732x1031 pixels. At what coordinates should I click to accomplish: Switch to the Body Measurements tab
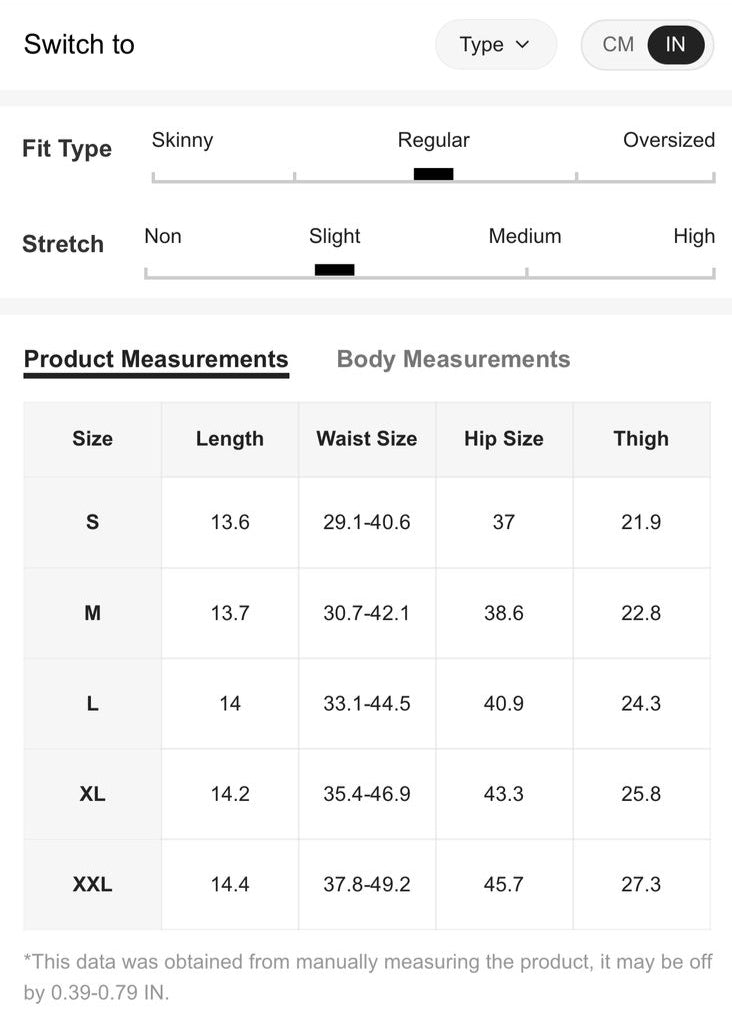pos(453,360)
